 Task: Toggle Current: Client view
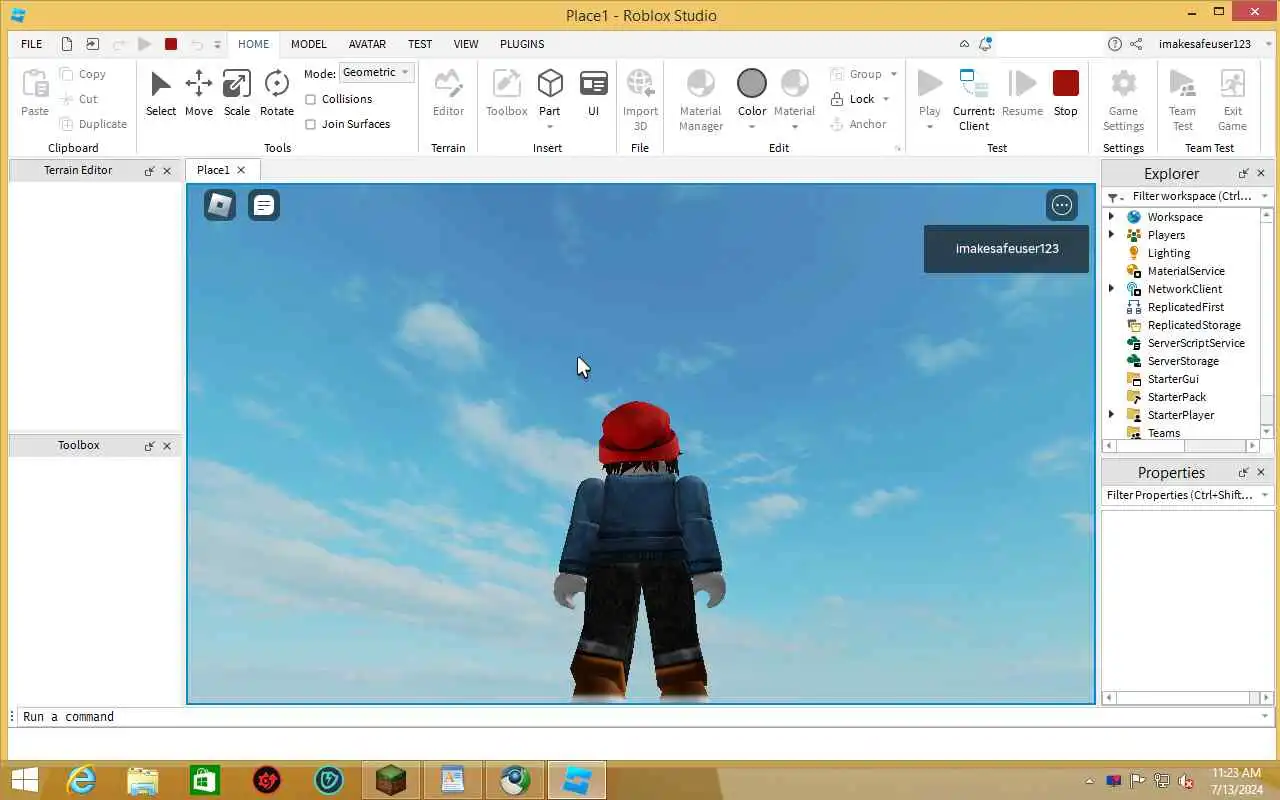click(974, 99)
